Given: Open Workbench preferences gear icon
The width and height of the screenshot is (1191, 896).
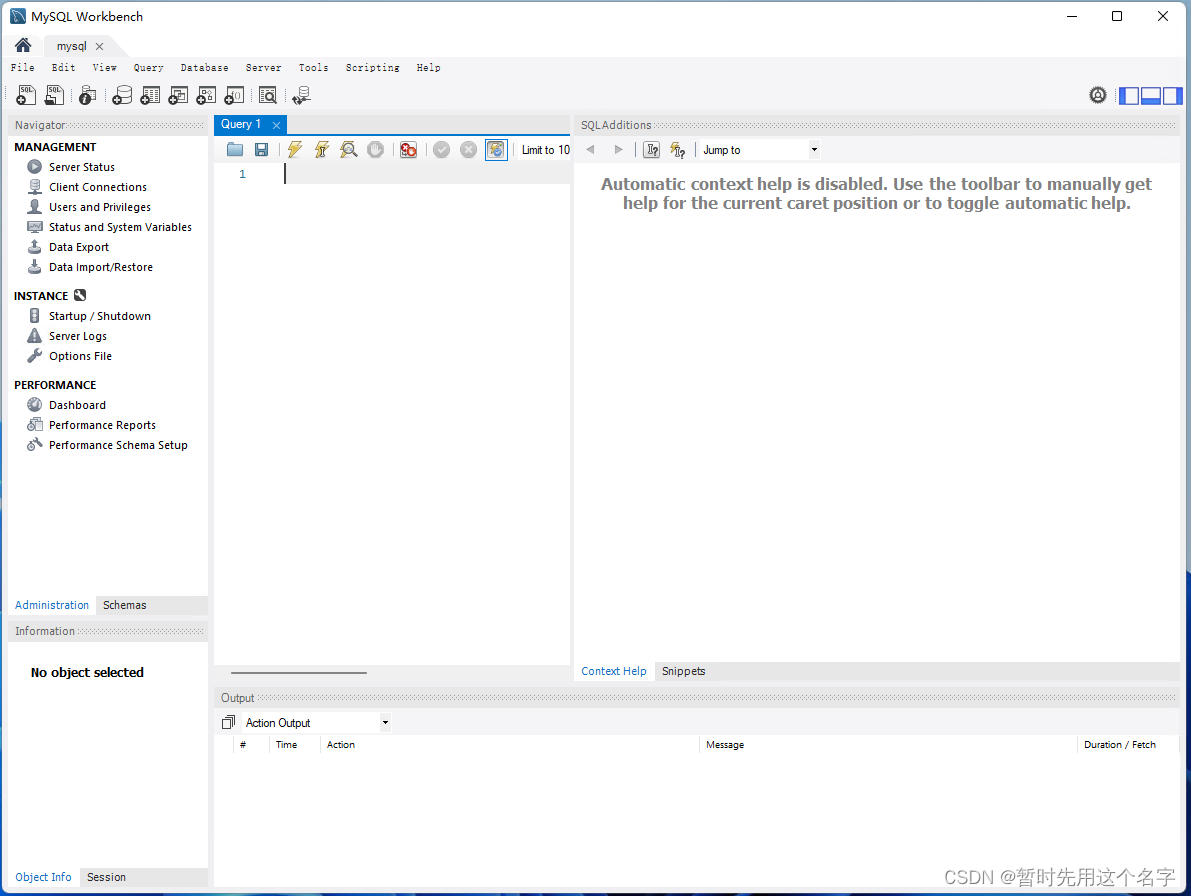Looking at the screenshot, I should pyautogui.click(x=1098, y=95).
